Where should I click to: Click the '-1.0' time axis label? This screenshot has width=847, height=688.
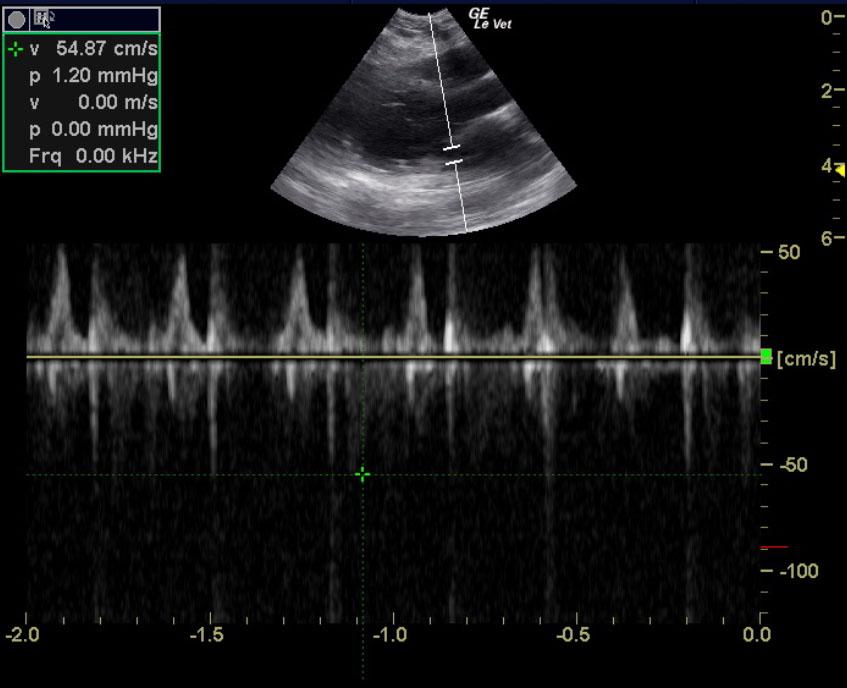pos(390,635)
